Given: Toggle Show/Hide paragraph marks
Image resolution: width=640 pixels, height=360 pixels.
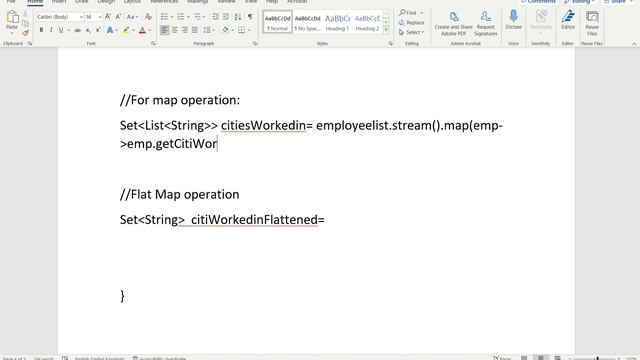Looking at the screenshot, I should [250, 17].
